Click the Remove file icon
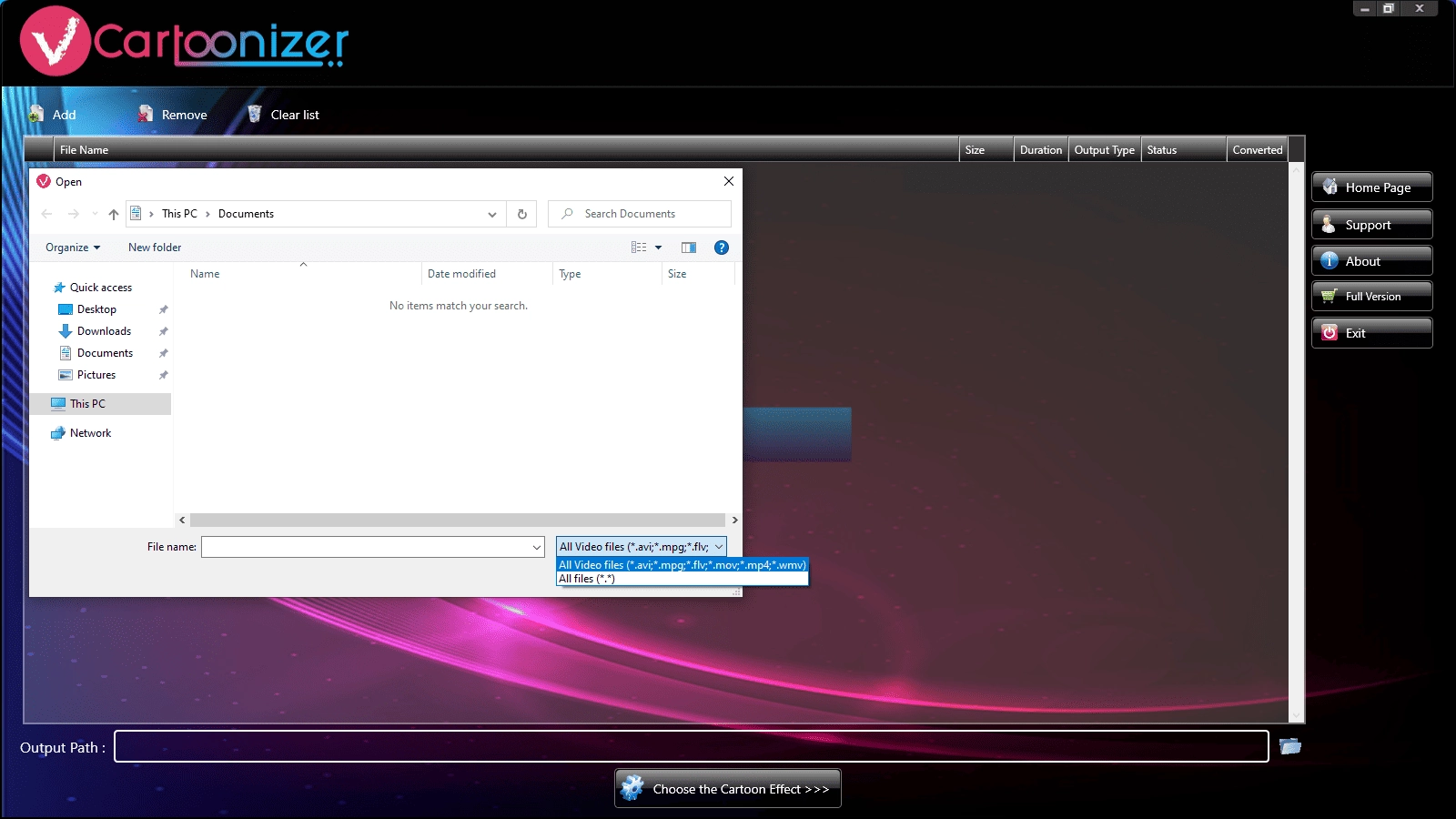This screenshot has width=1456, height=819. 146,114
